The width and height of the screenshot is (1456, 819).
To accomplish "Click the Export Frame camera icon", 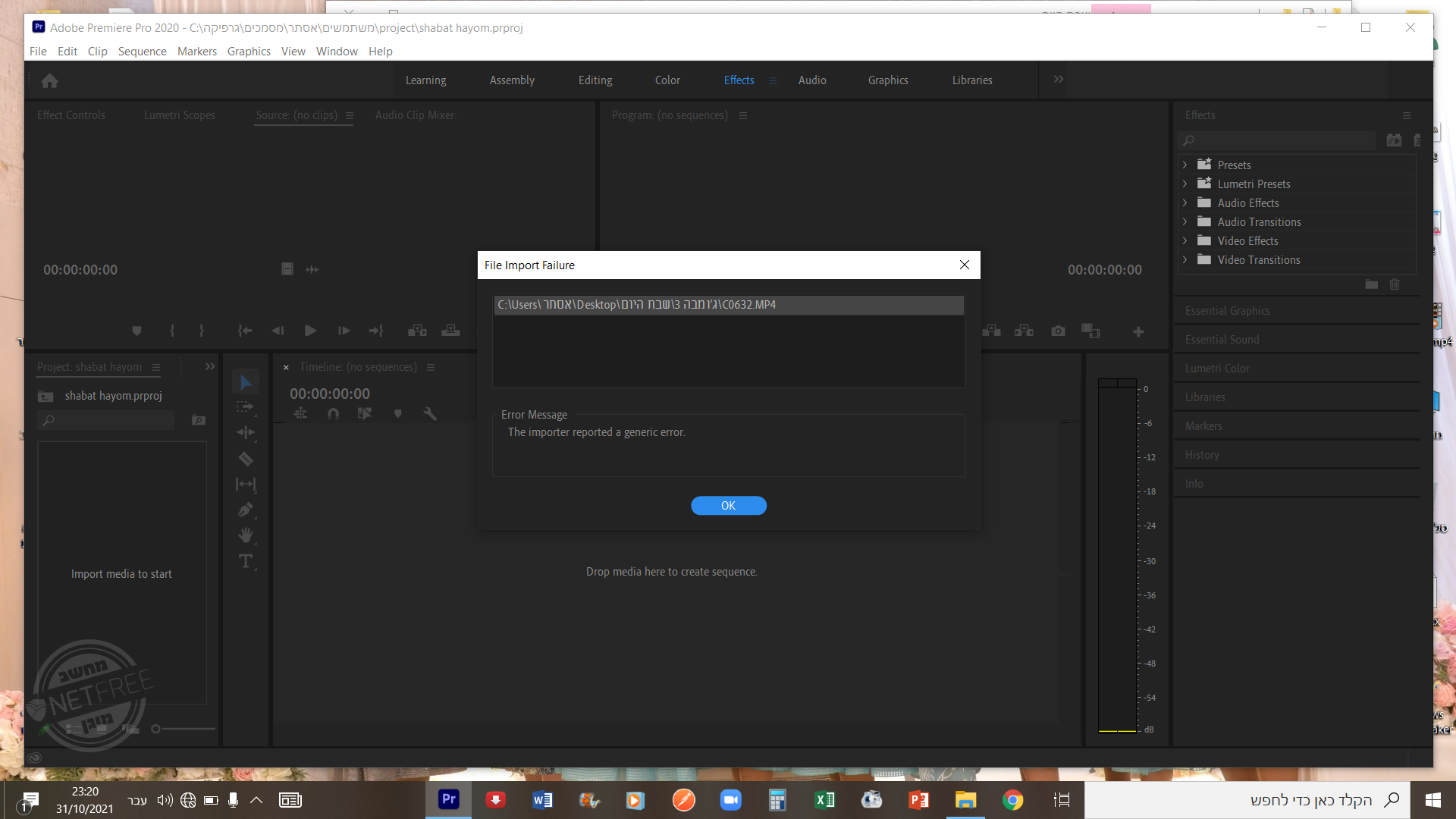I will pos(1058,331).
